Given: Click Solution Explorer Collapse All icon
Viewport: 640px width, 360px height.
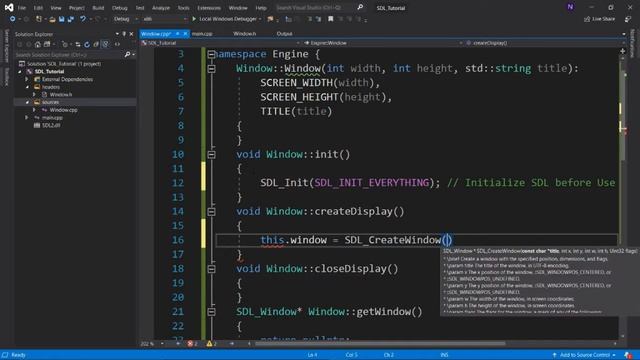Looking at the screenshot, I should [96, 44].
